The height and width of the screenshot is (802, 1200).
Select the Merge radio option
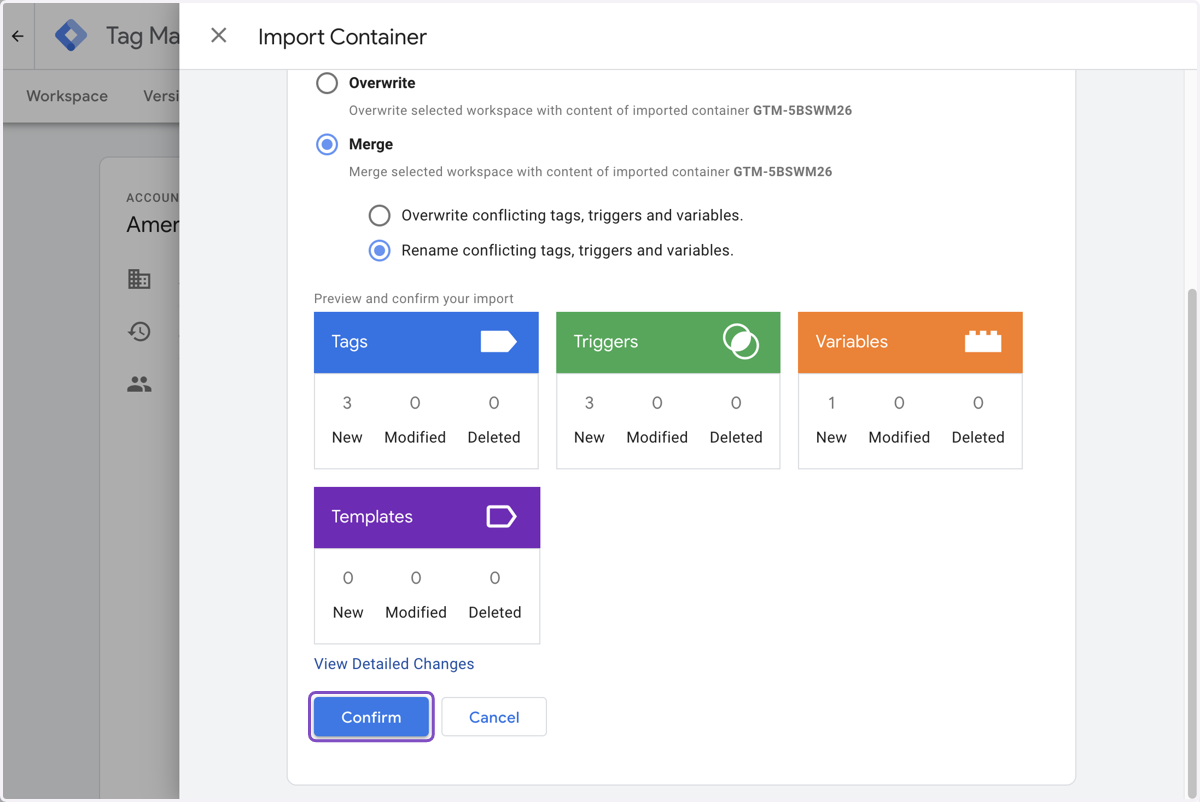click(x=327, y=144)
